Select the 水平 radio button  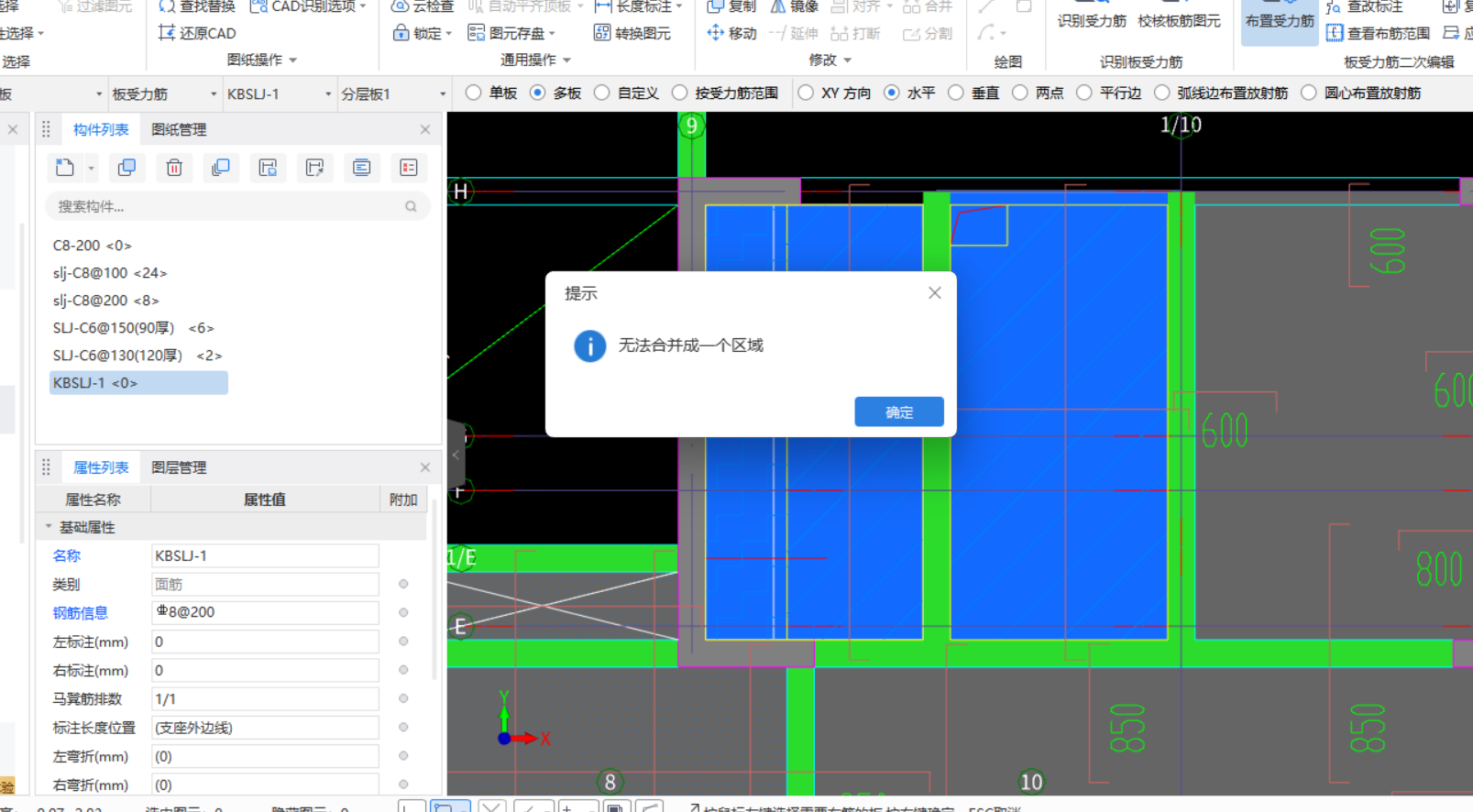tap(892, 93)
